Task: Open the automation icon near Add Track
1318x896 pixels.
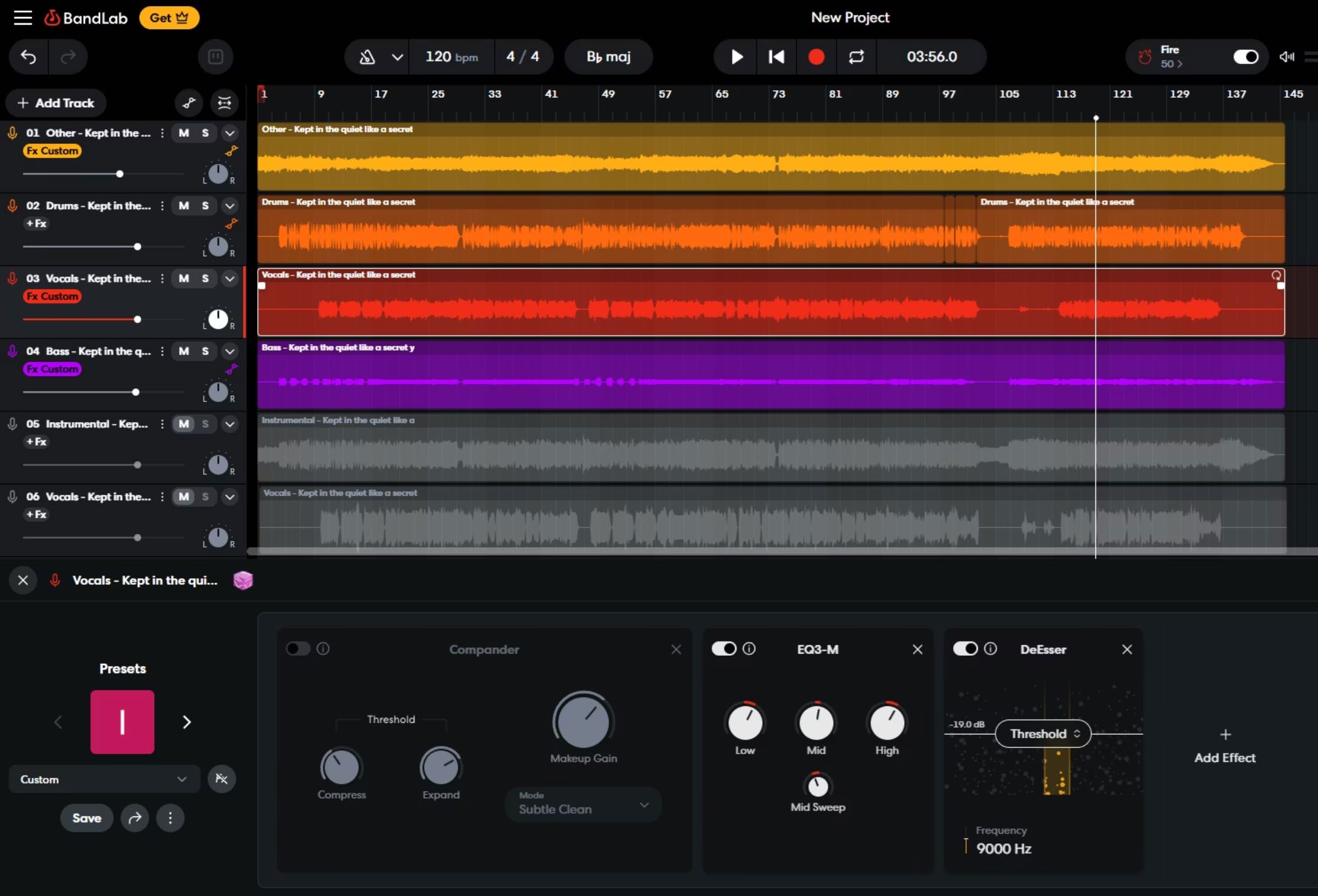Action: 189,103
